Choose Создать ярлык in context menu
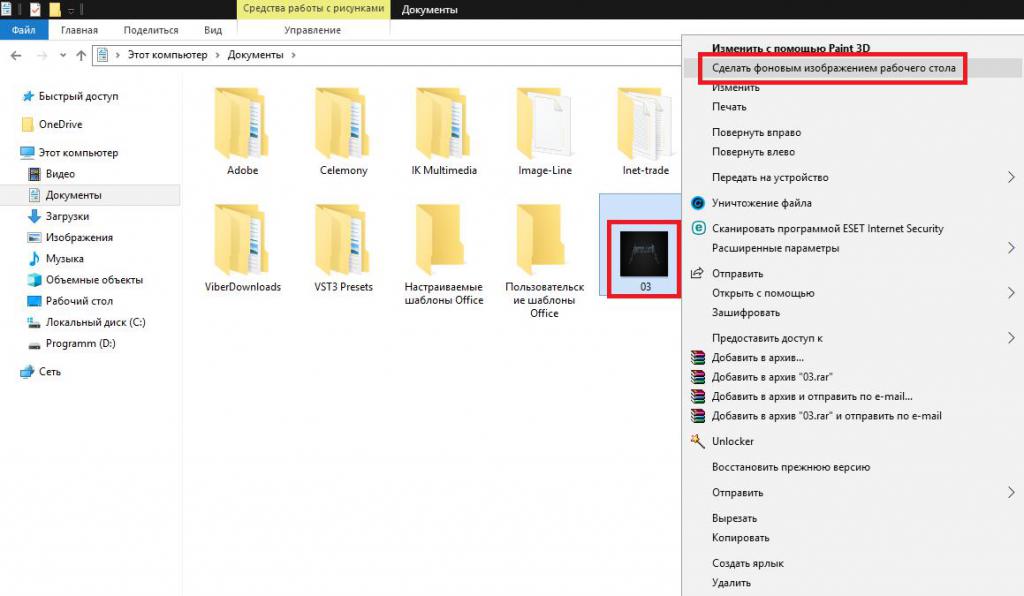This screenshot has height=596, width=1024. [747, 563]
